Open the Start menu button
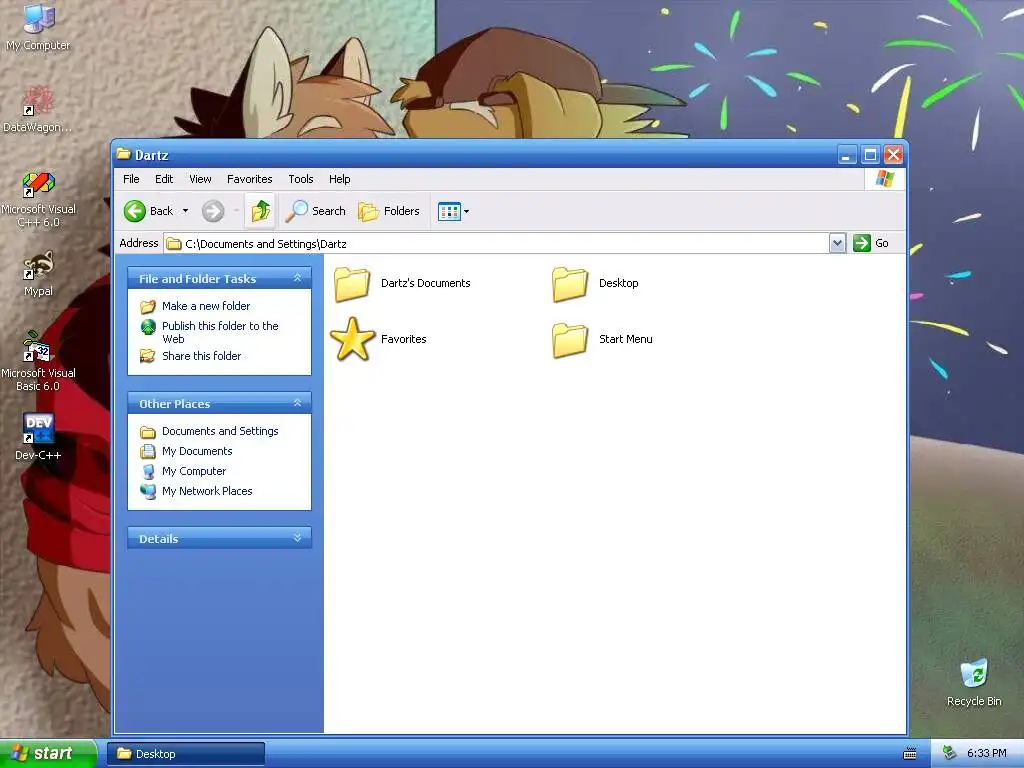 [x=47, y=754]
